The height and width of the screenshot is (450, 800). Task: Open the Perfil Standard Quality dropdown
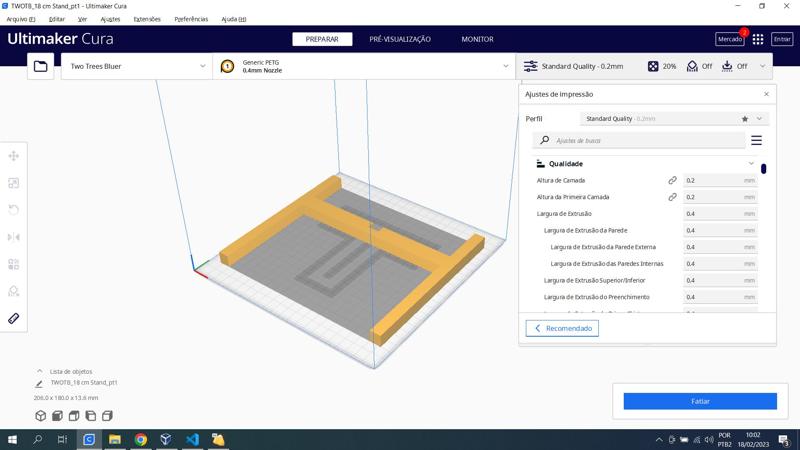coord(674,119)
